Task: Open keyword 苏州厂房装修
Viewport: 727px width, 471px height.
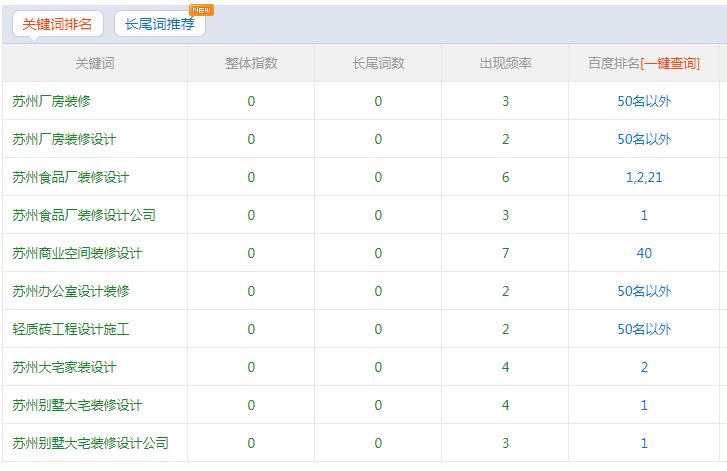Action: 51,101
